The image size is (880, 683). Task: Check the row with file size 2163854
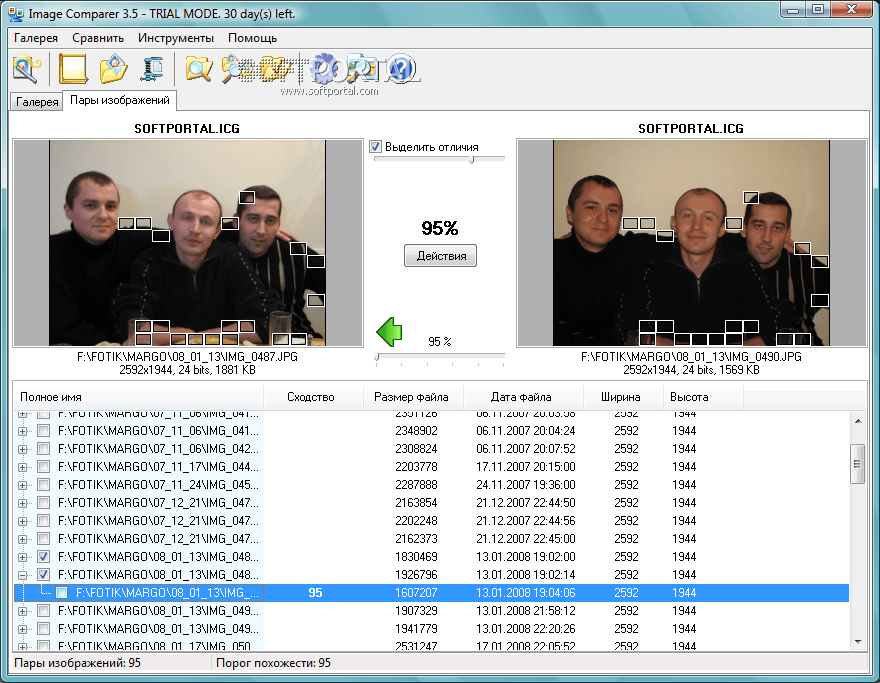[44, 503]
